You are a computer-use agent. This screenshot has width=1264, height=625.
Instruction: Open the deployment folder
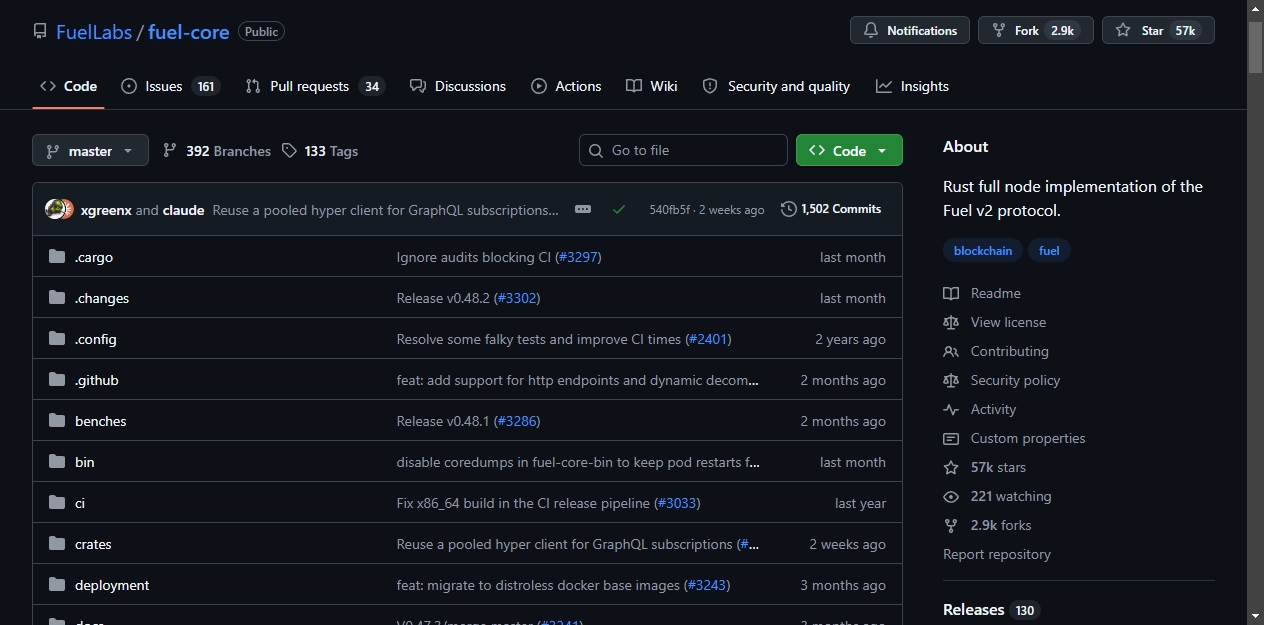pos(112,585)
